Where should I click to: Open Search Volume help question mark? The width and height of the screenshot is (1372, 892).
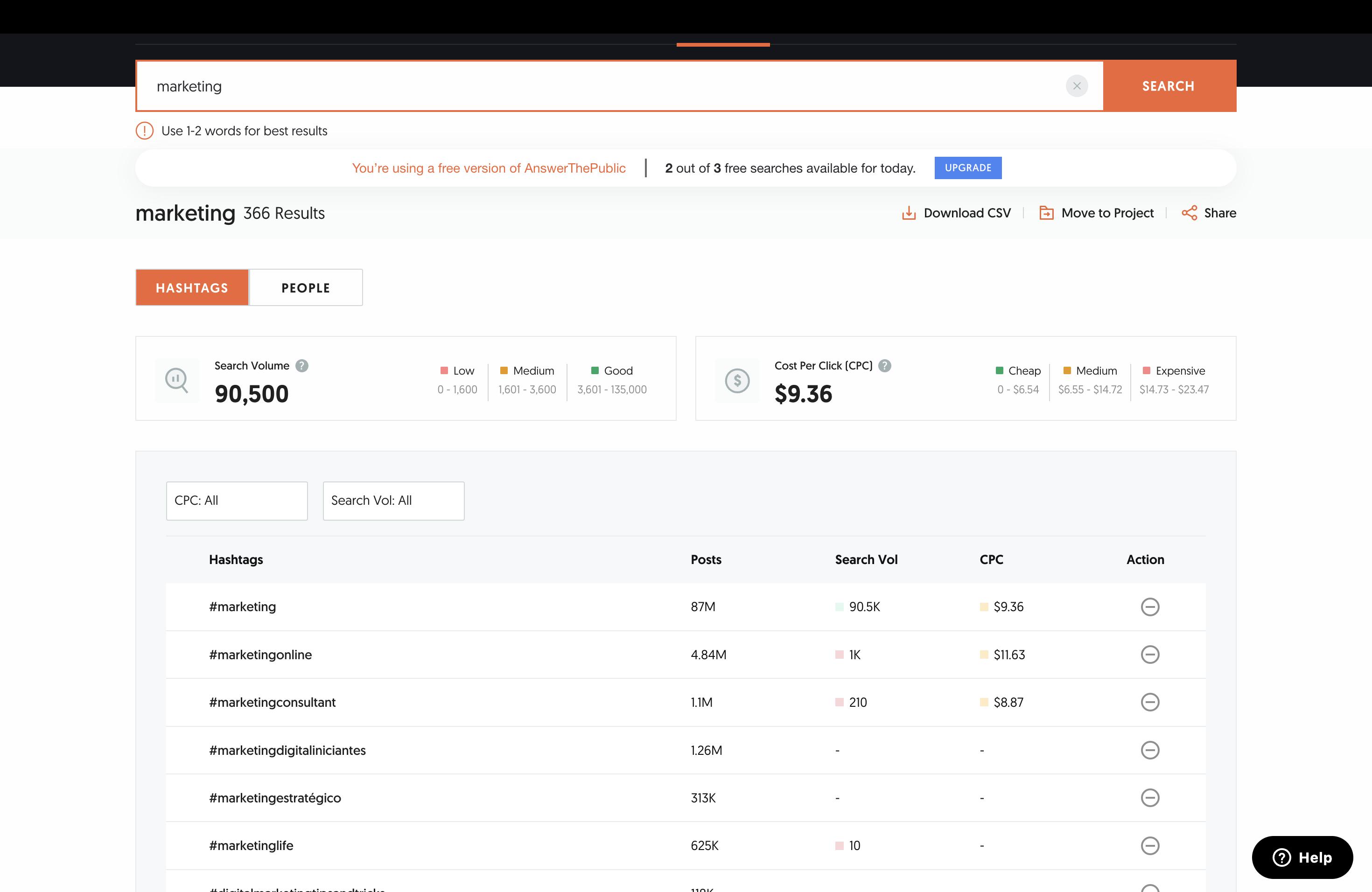301,366
